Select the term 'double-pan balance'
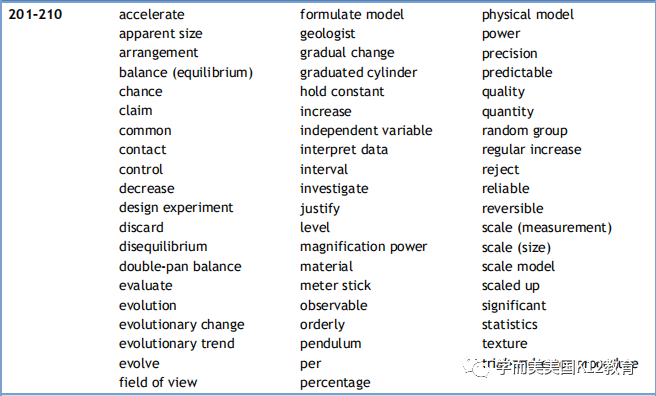The image size is (656, 396). pyautogui.click(x=180, y=267)
